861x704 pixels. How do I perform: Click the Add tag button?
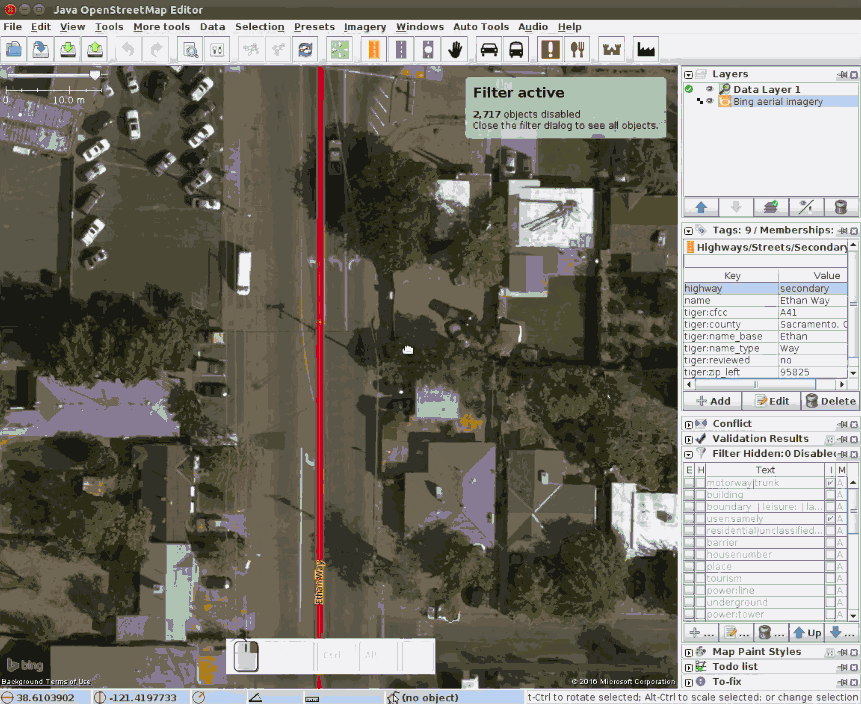coord(712,401)
